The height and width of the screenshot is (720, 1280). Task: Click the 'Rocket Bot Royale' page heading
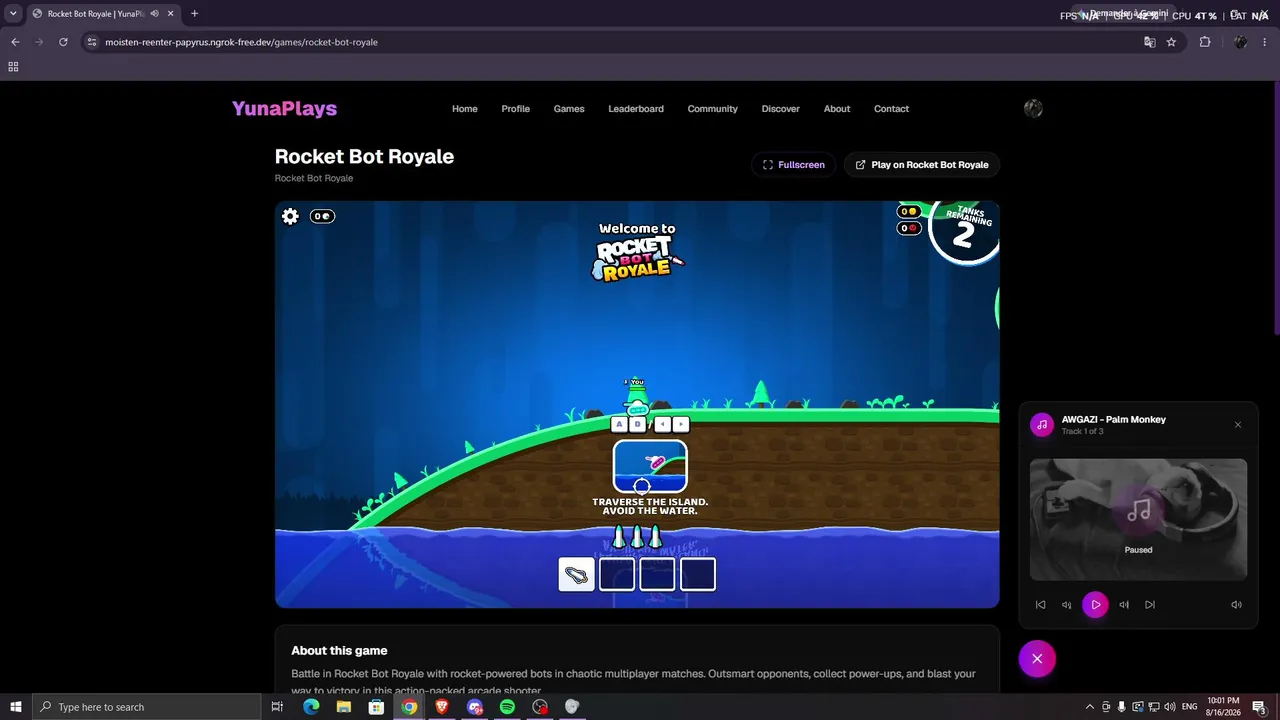364,156
